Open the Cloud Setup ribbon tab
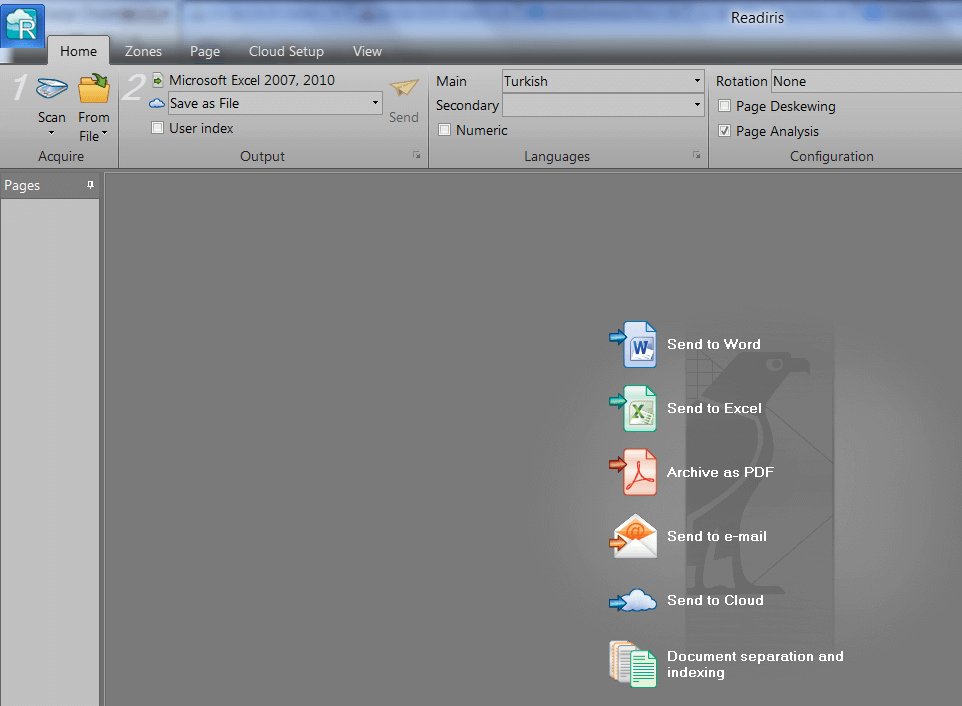Screen dimensions: 962x706 (286, 51)
